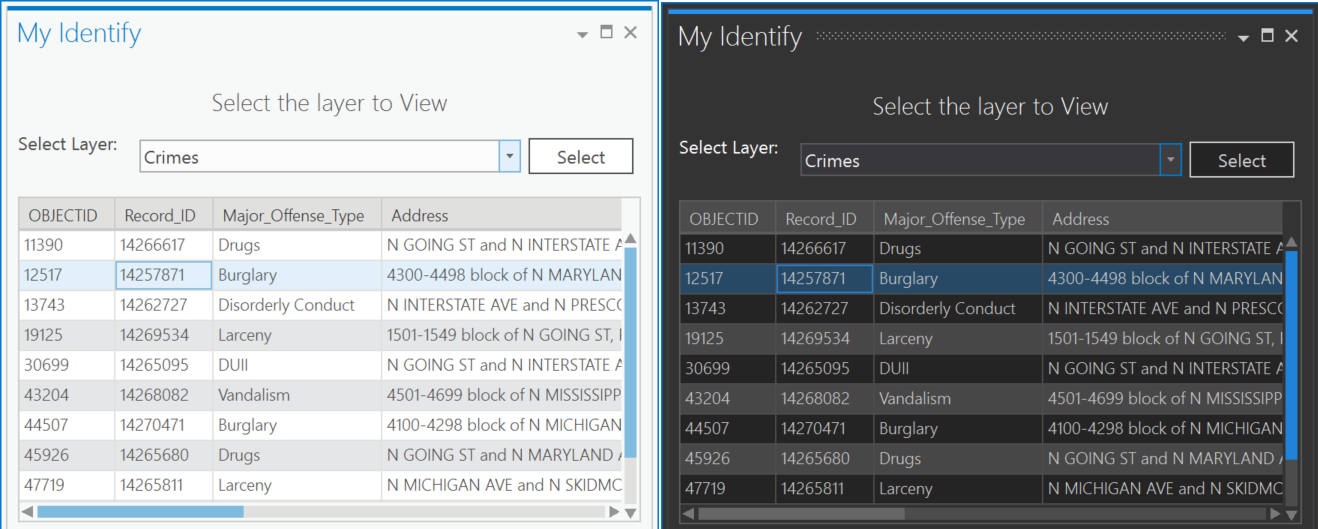Click Record_ID column header in dark table
Image resolution: width=1318 pixels, height=529 pixels.
coord(821,219)
